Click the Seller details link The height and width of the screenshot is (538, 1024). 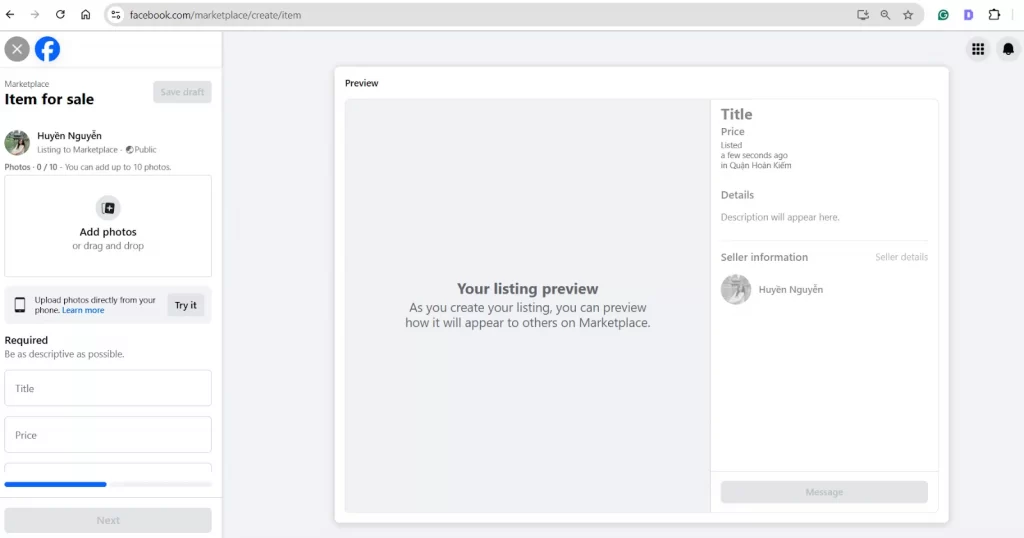coord(901,257)
